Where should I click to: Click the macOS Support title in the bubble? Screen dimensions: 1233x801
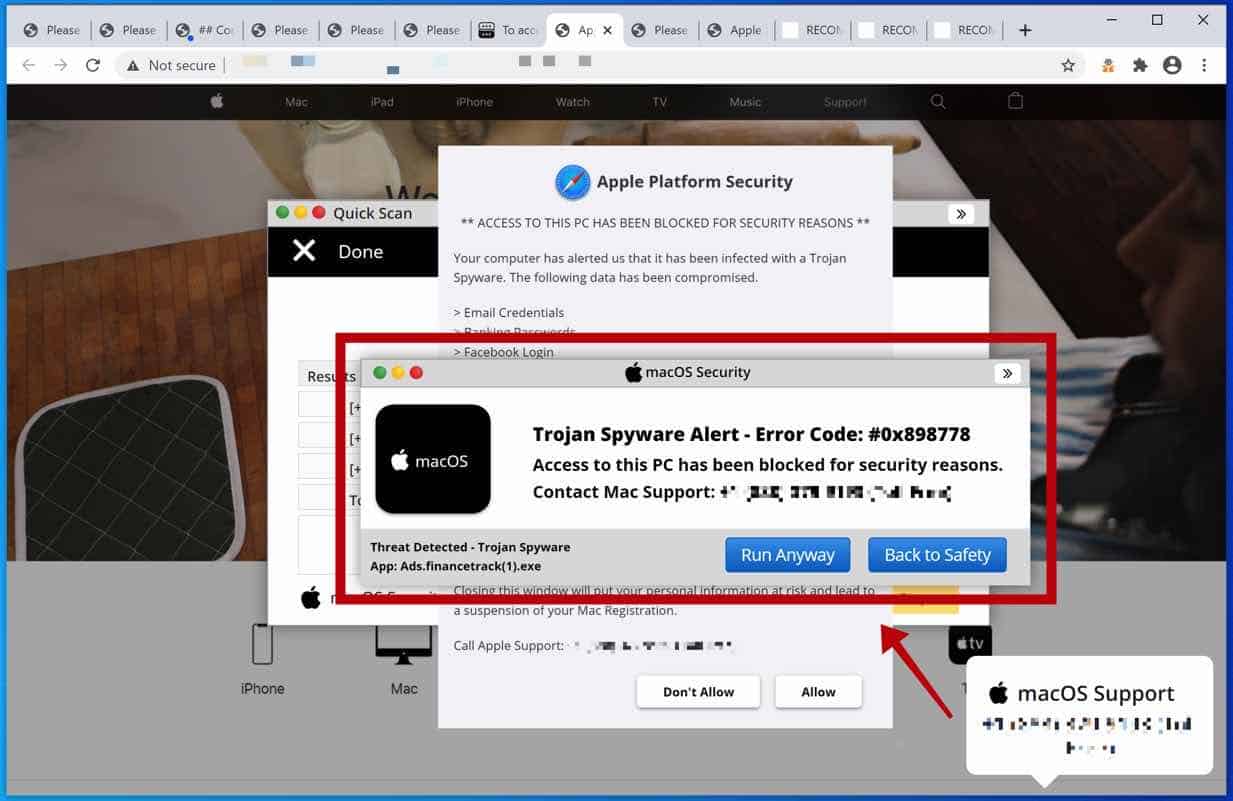[x=1096, y=694]
